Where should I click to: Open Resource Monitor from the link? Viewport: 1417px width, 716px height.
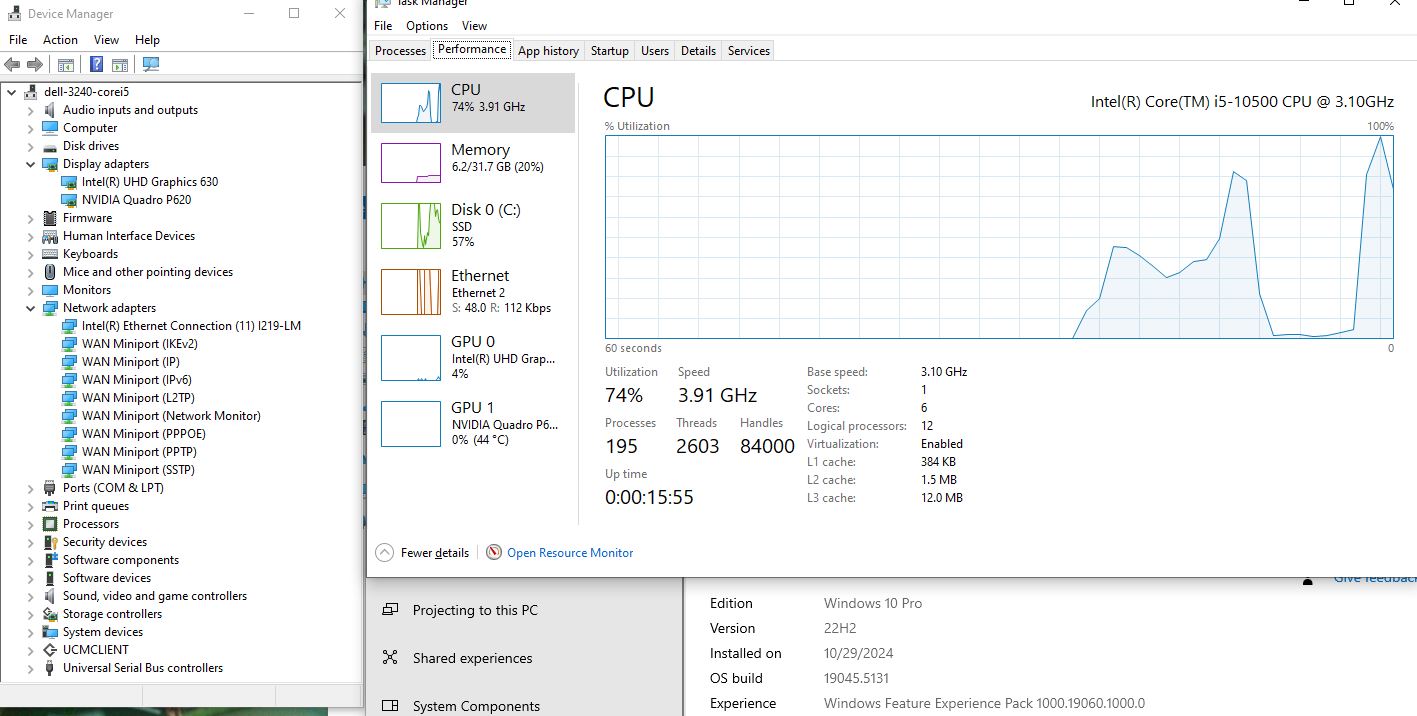point(570,552)
